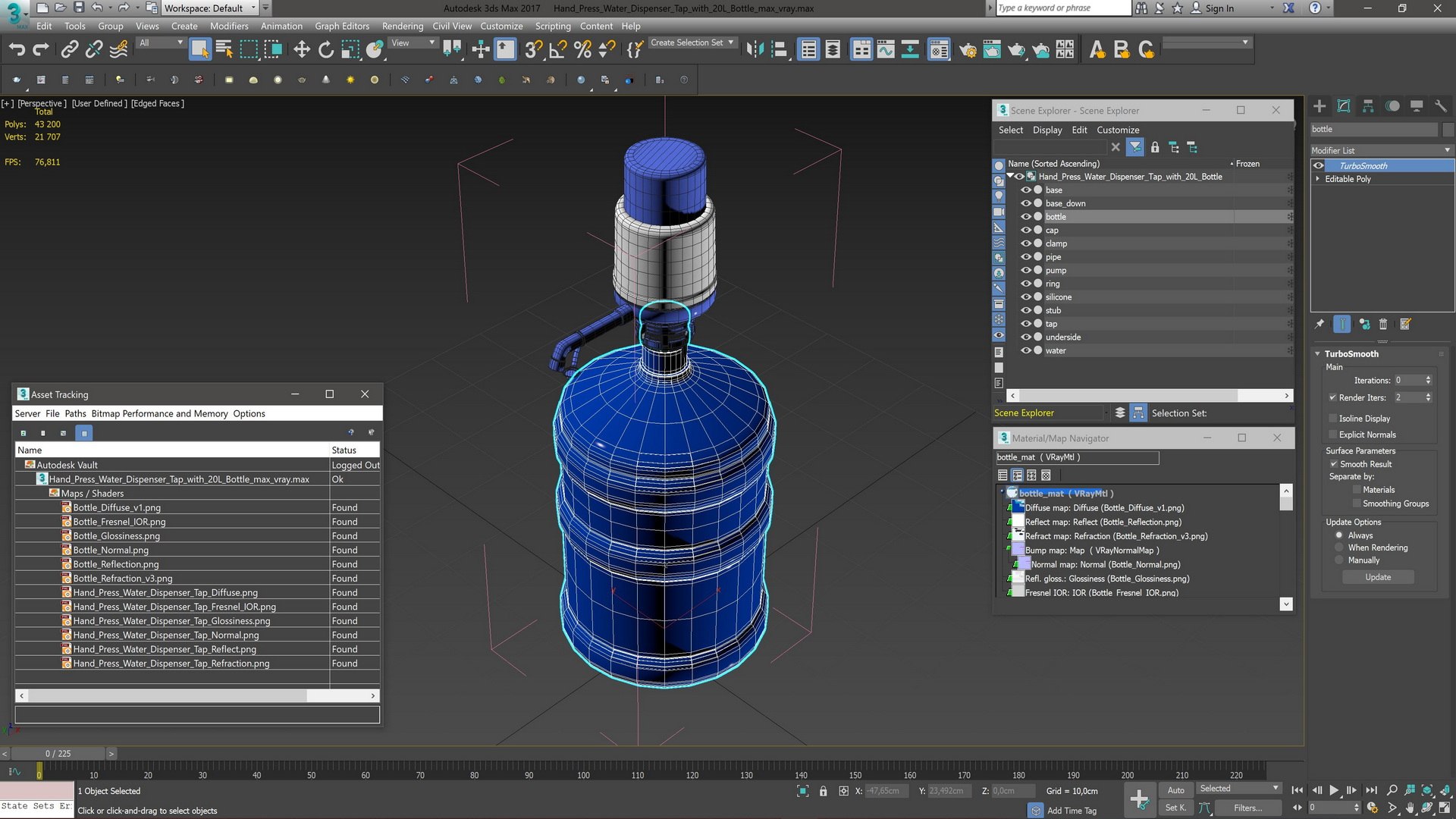Click the Bottle_Normal.png asset entry
The image size is (1456, 819).
point(111,551)
